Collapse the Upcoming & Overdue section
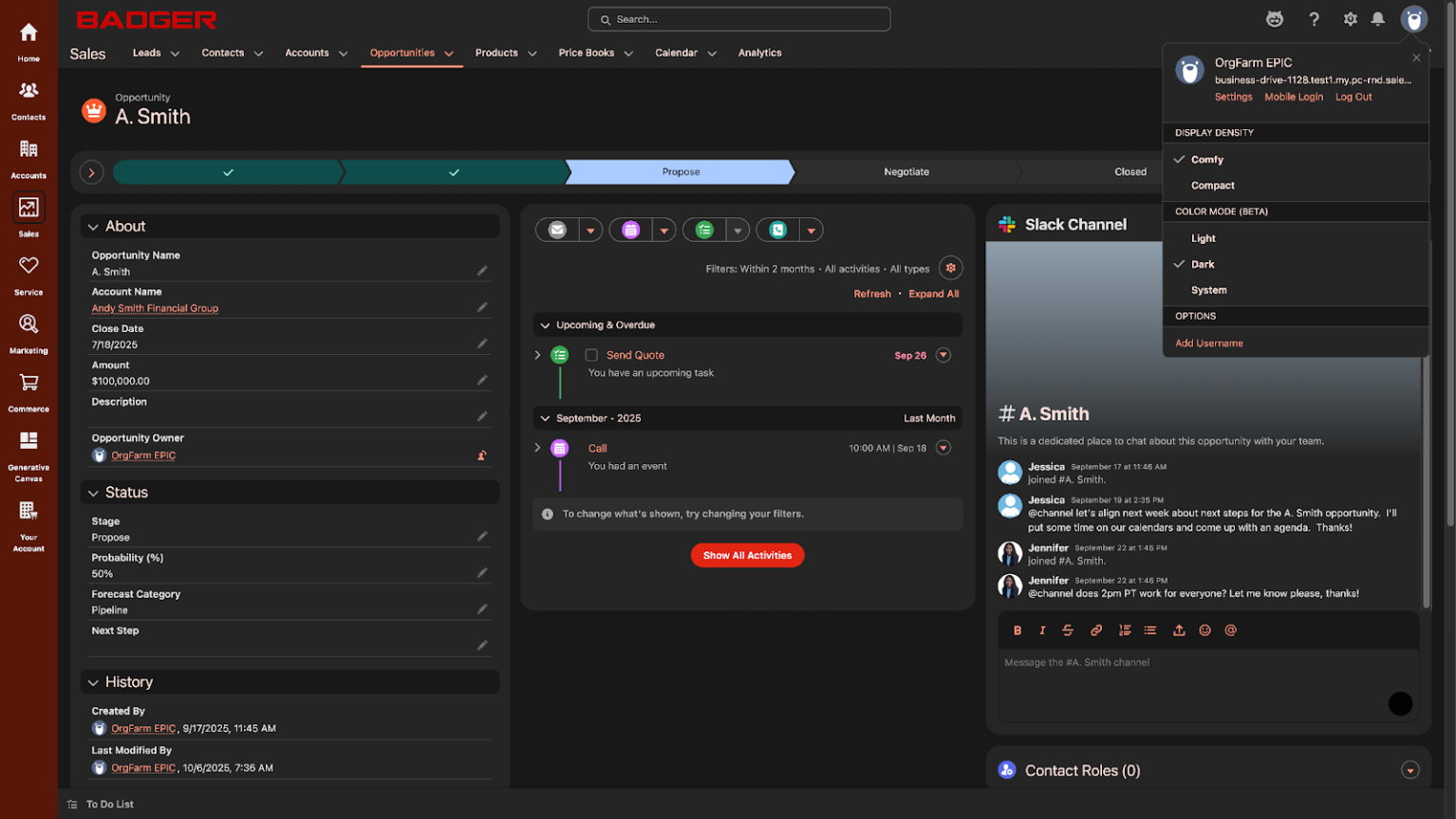Screen dimensions: 1456x819 [544, 325]
